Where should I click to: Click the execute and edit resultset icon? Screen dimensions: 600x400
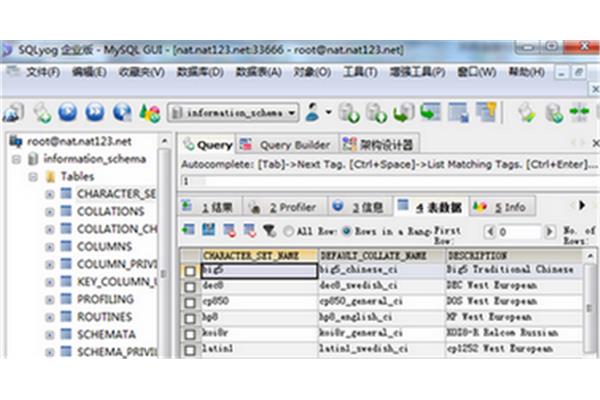tap(122, 113)
